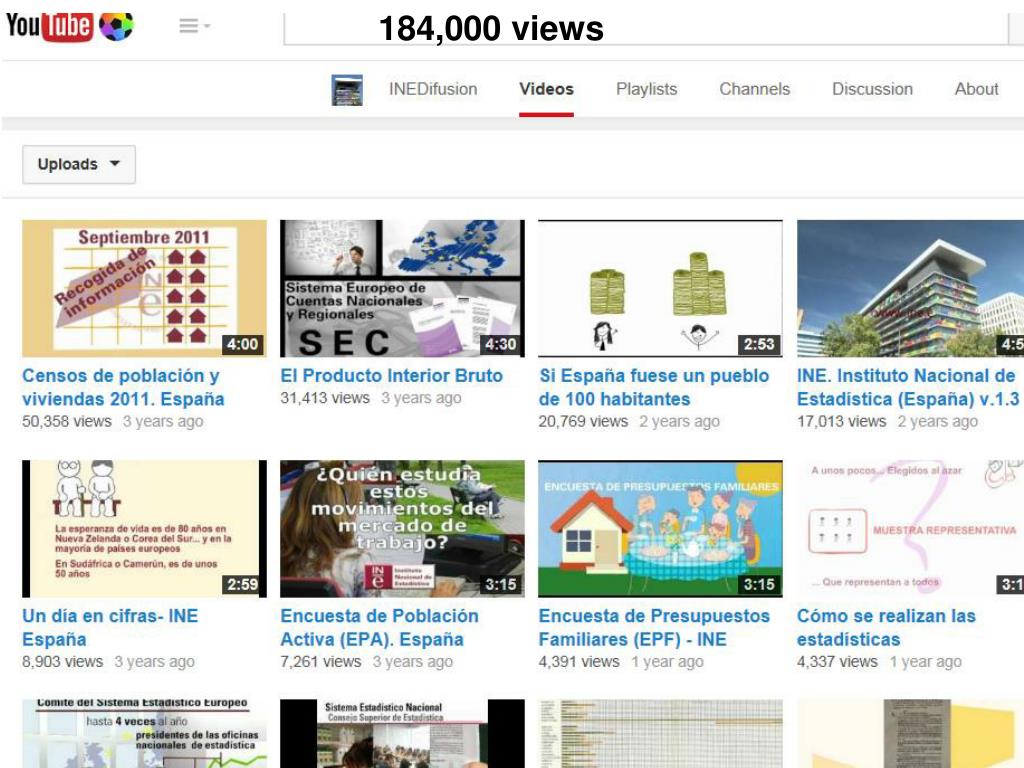Viewport: 1024px width, 768px height.
Task: Expand the Uploads dropdown
Action: tap(79, 164)
